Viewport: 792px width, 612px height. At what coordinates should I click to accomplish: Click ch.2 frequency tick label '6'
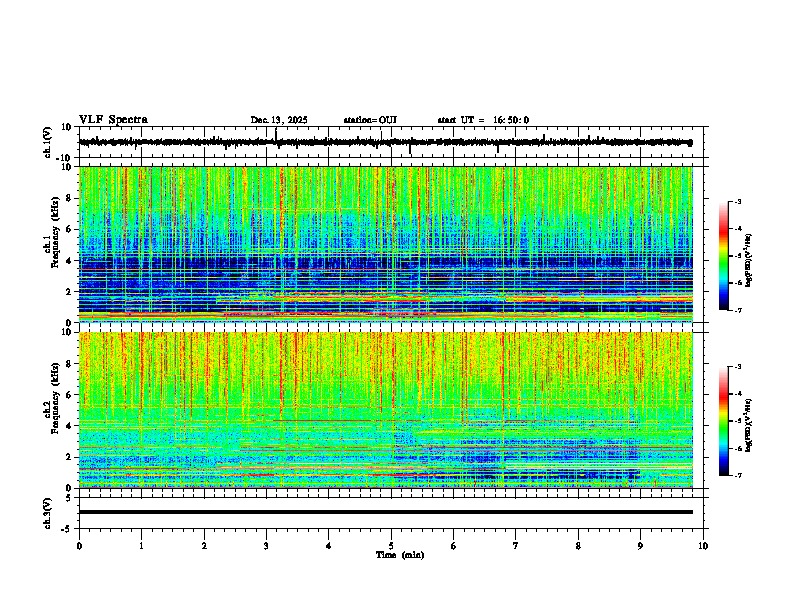(71, 395)
